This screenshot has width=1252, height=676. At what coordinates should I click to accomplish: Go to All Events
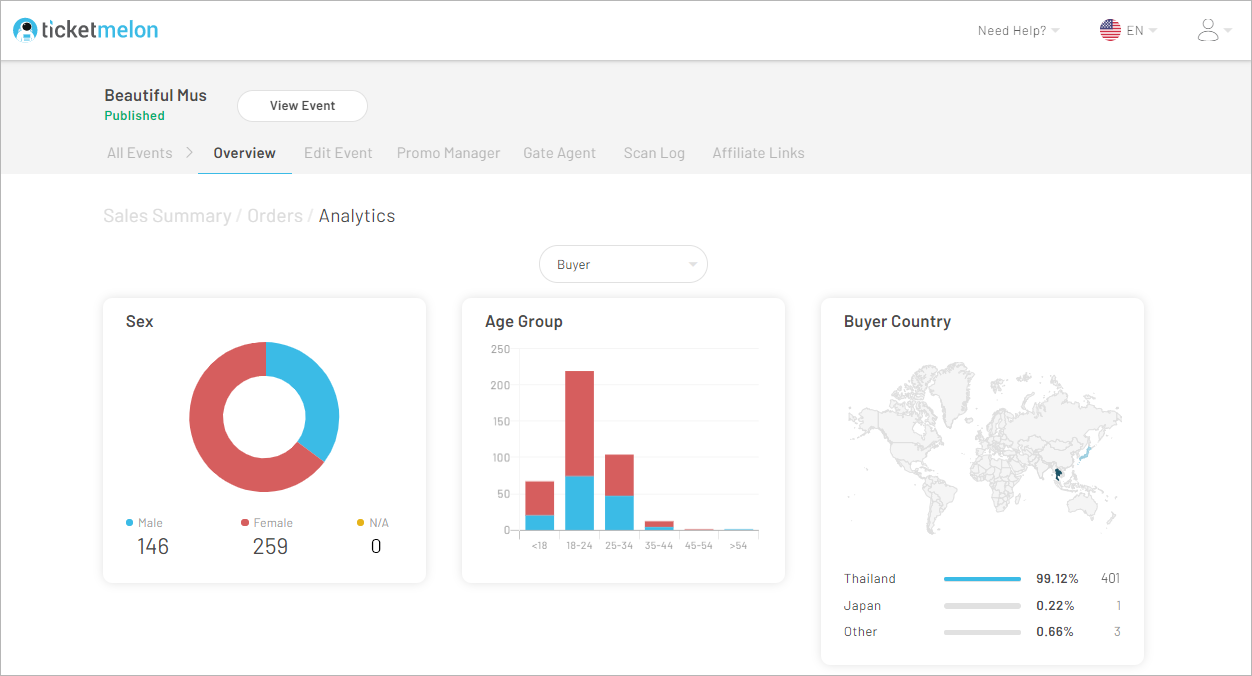[139, 153]
